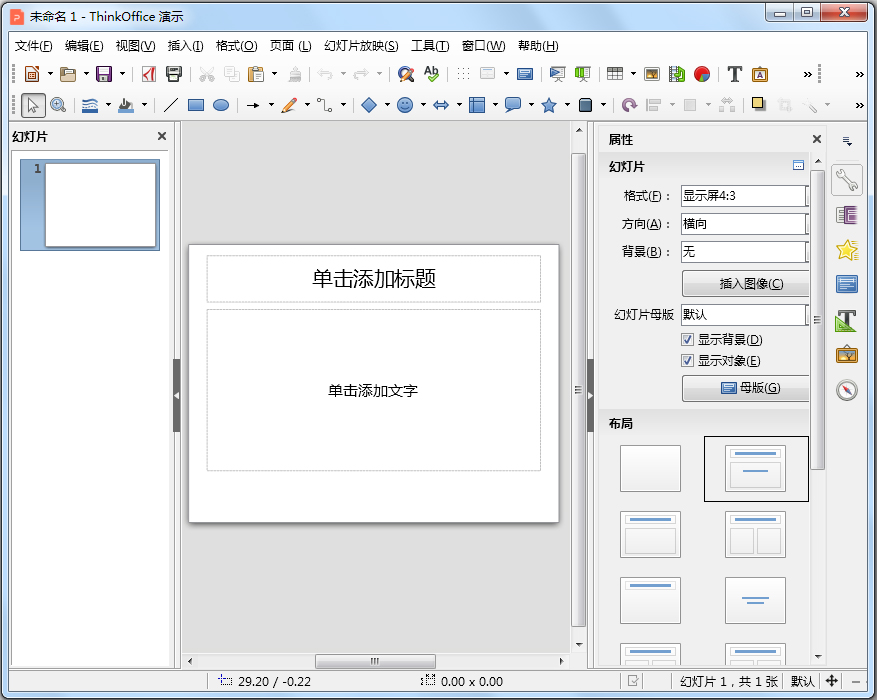Open Master Slides panel in sidebar
This screenshot has height=700, width=877.
tap(847, 285)
